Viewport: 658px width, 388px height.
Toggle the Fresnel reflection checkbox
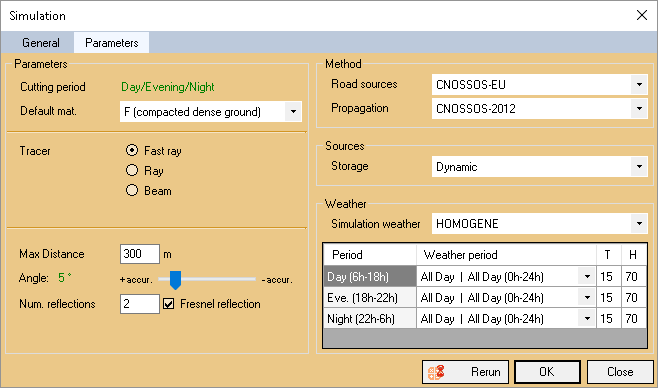pyautogui.click(x=169, y=304)
